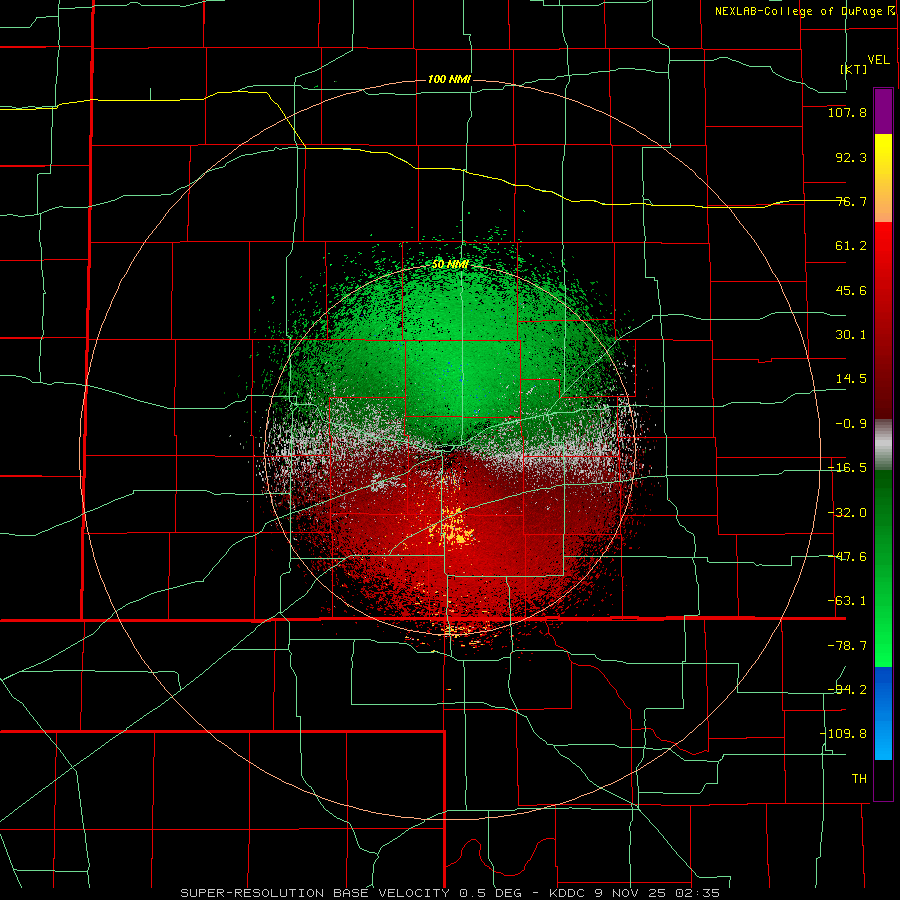Click the blue segment of the color bar
The width and height of the screenshot is (900, 900).
point(883,713)
